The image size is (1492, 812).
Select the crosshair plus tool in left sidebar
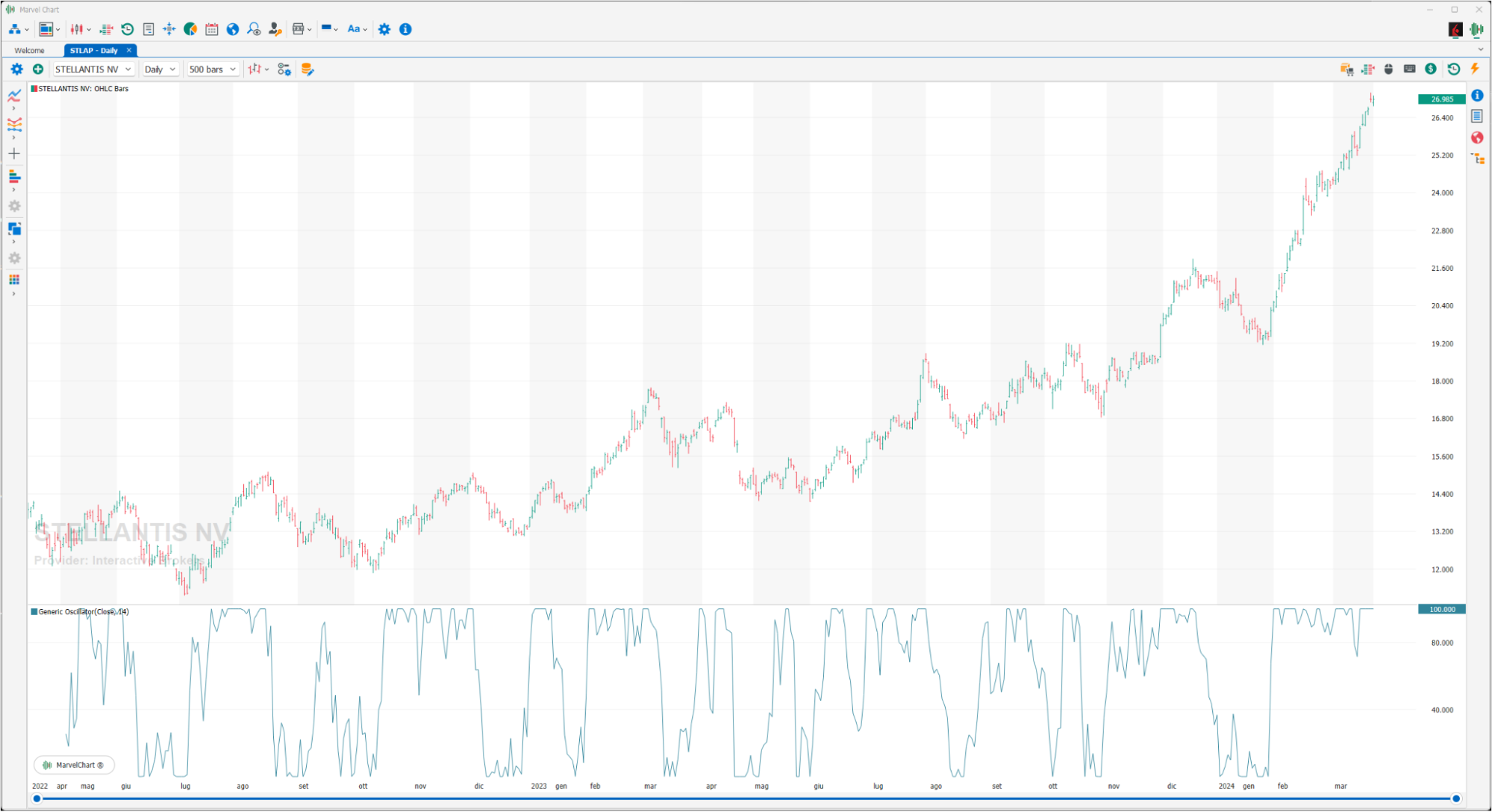pyautogui.click(x=14, y=154)
